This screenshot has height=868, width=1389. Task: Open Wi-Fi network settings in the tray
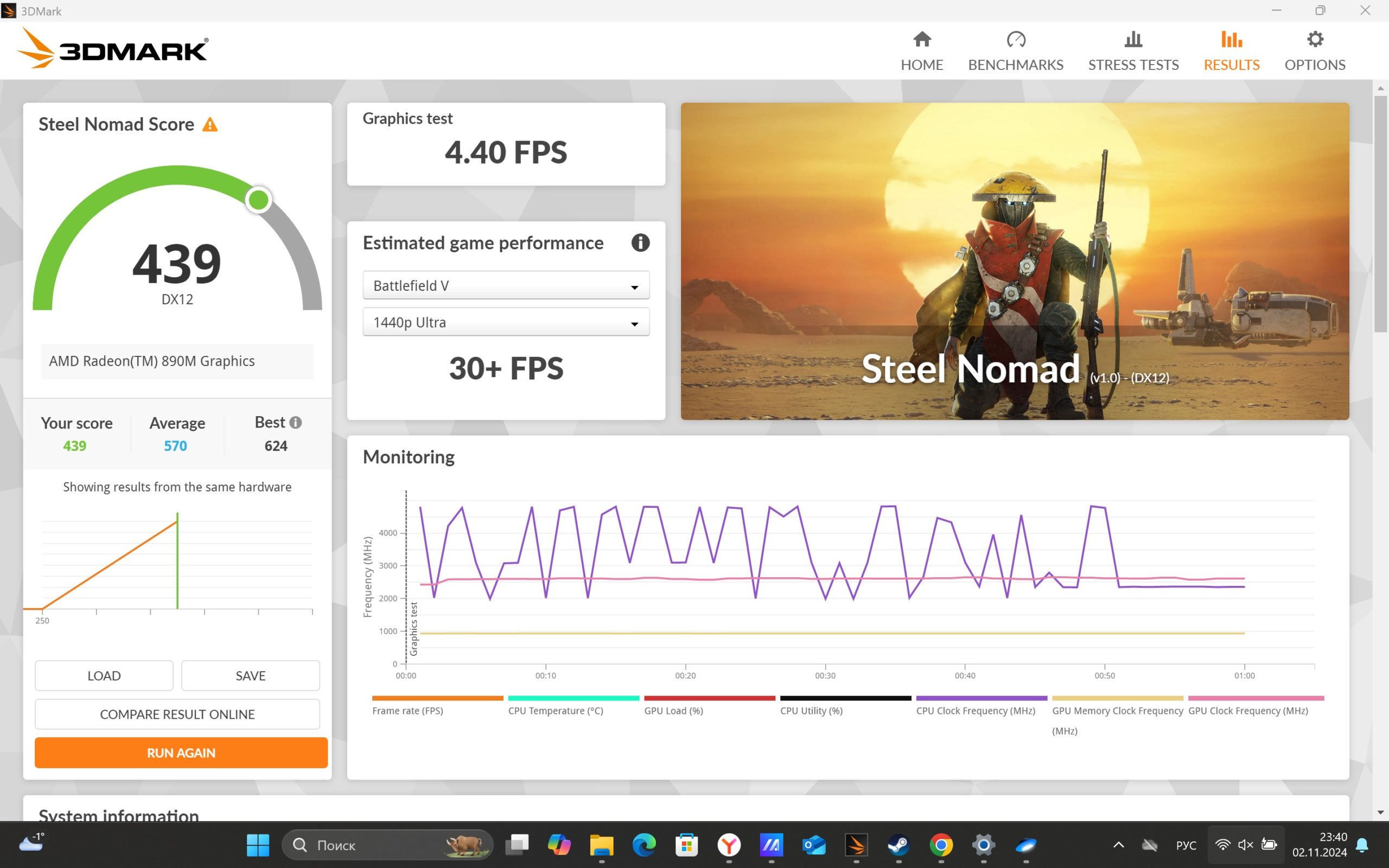(1222, 845)
